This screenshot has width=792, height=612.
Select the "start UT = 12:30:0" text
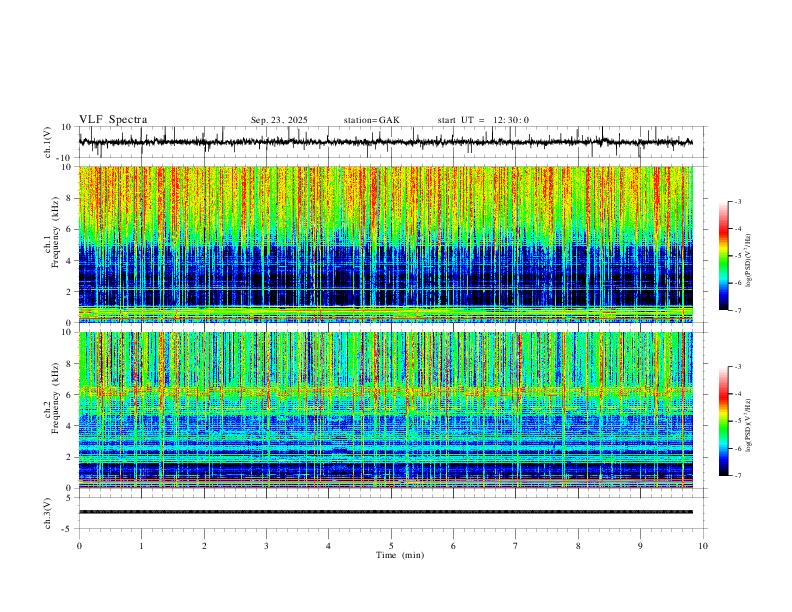[x=483, y=120]
